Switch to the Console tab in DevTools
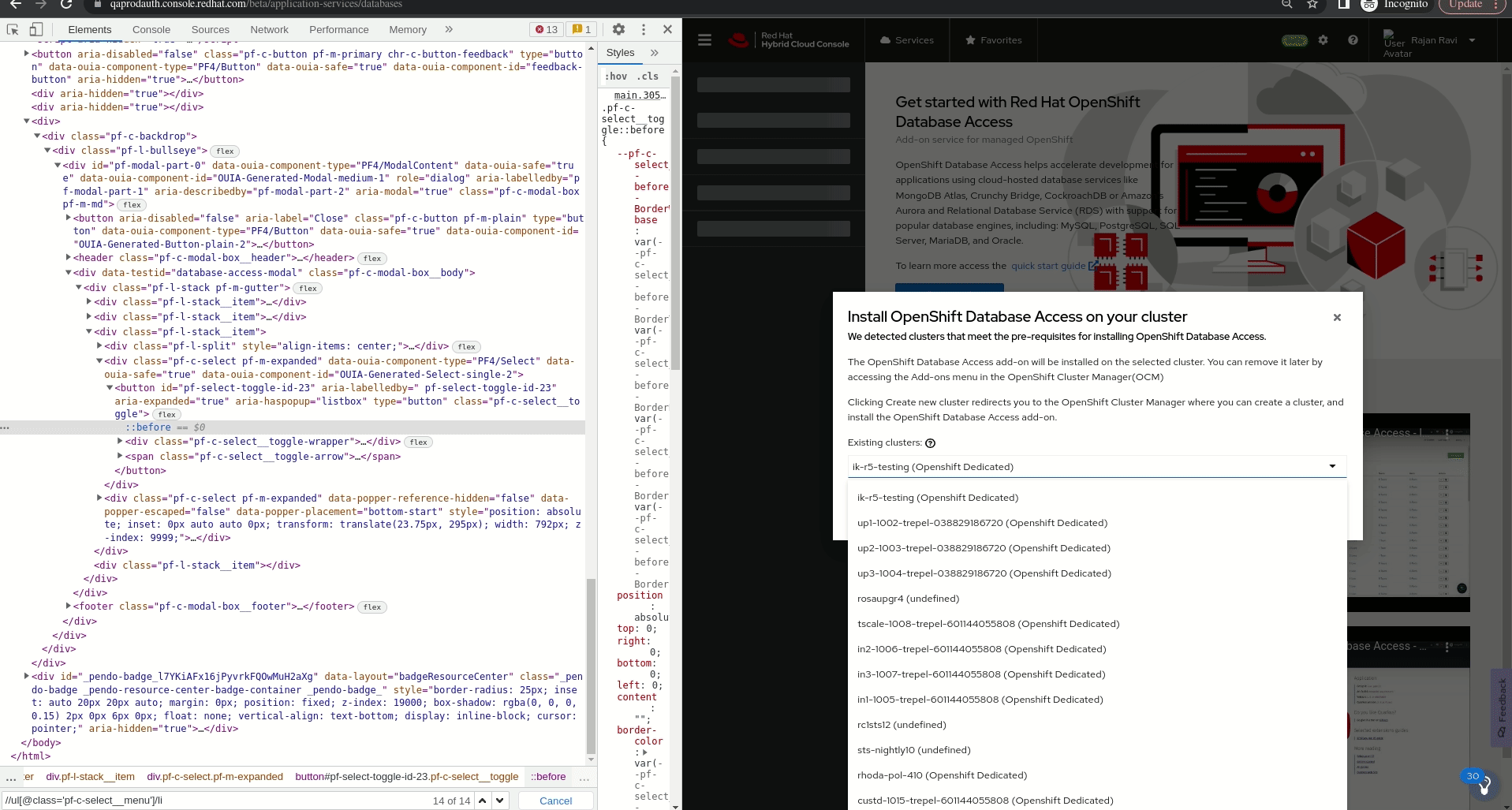The height and width of the screenshot is (810, 1512). pos(151,29)
